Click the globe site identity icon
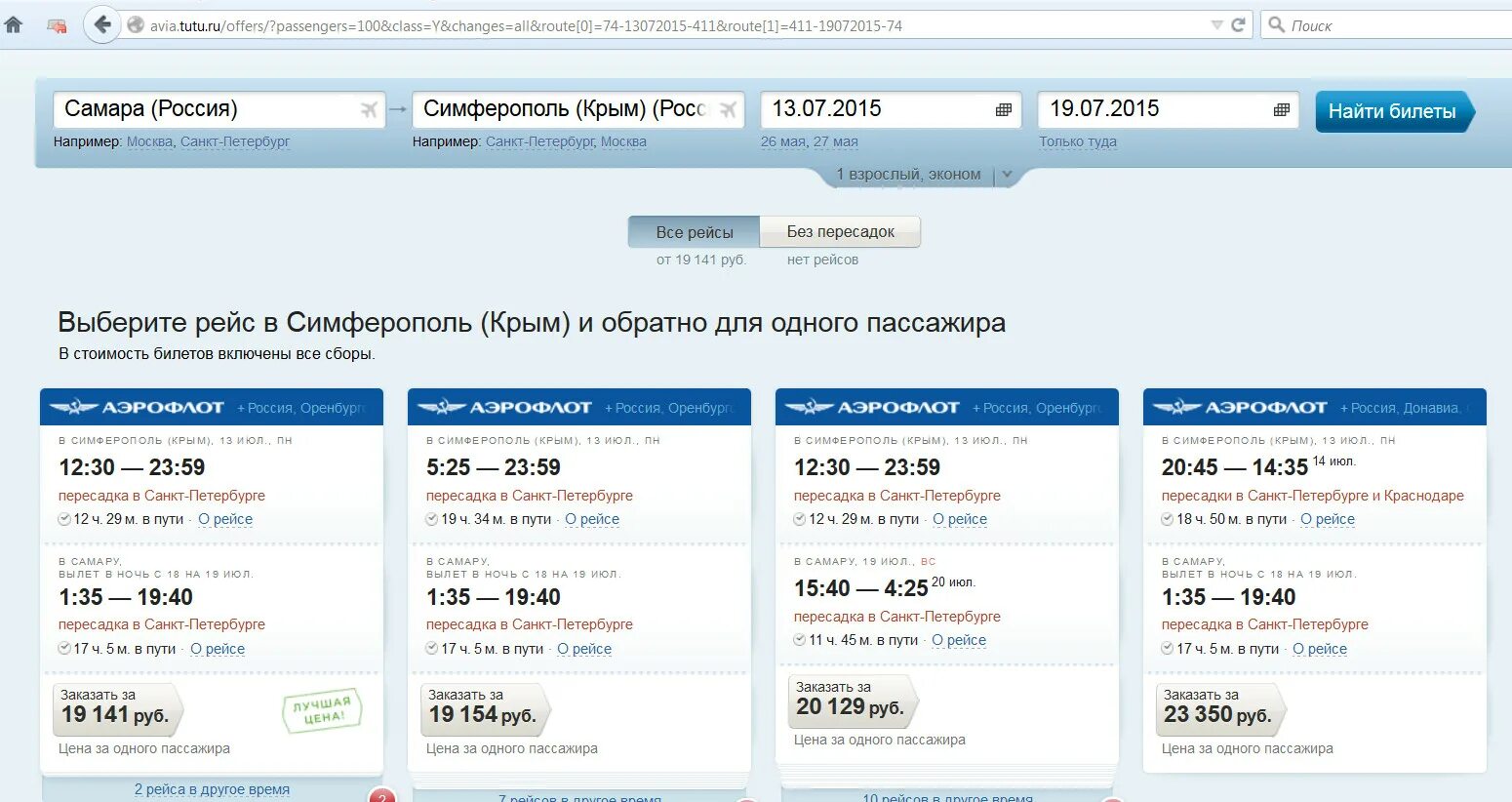 coord(136,25)
